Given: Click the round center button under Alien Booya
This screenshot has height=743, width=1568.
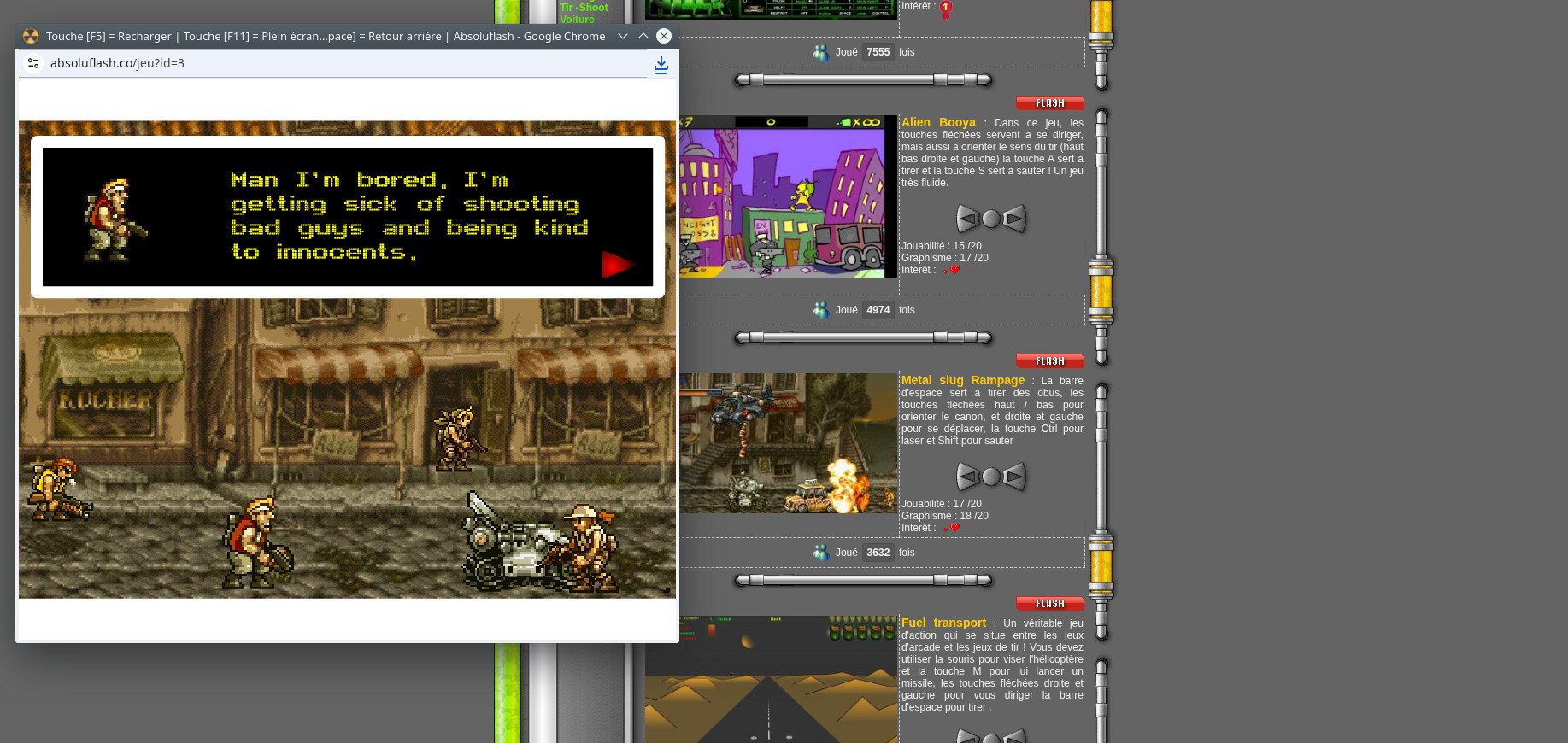Looking at the screenshot, I should click(x=990, y=219).
